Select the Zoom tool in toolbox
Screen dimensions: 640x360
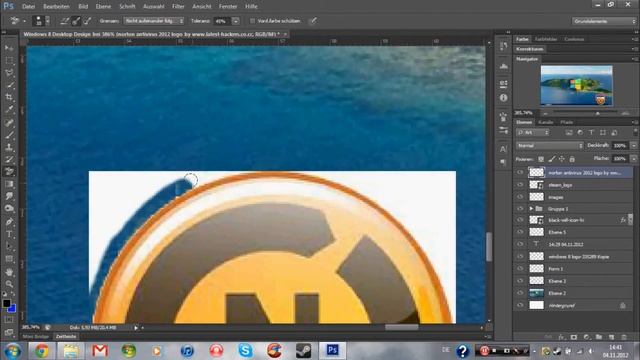coord(9,284)
